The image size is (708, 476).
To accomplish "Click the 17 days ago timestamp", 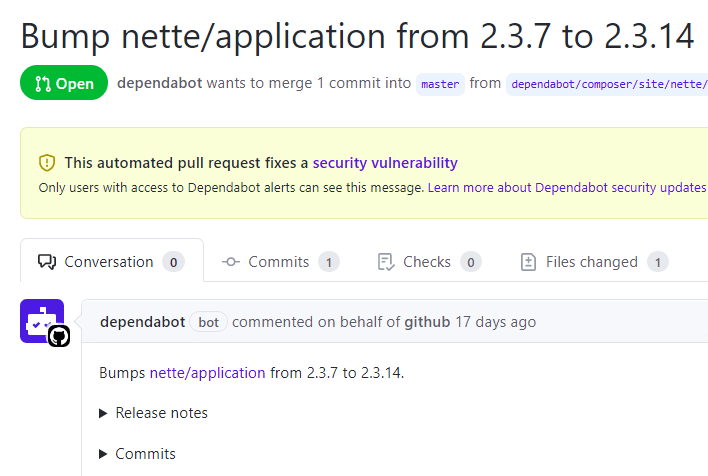I will pos(495,322).
